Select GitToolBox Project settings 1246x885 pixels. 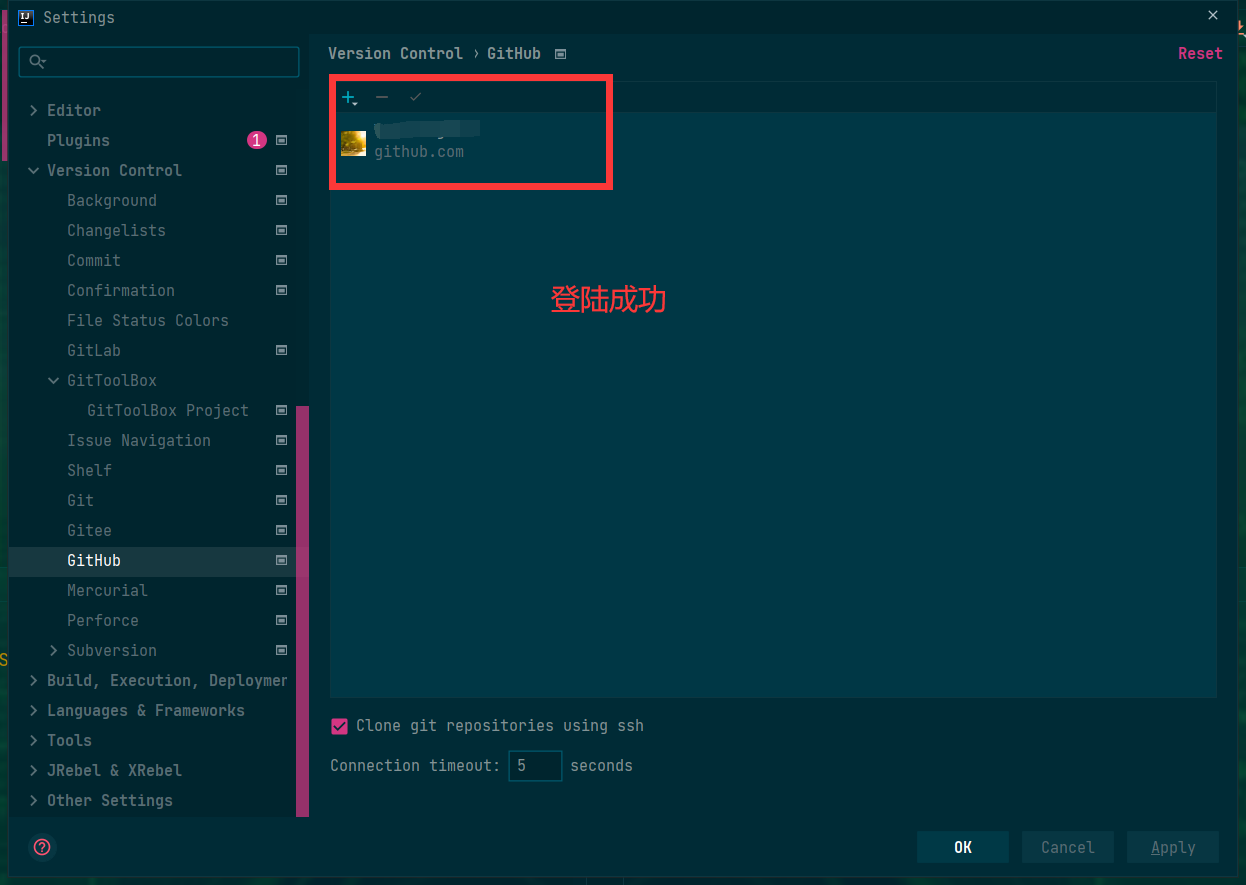tap(167, 410)
